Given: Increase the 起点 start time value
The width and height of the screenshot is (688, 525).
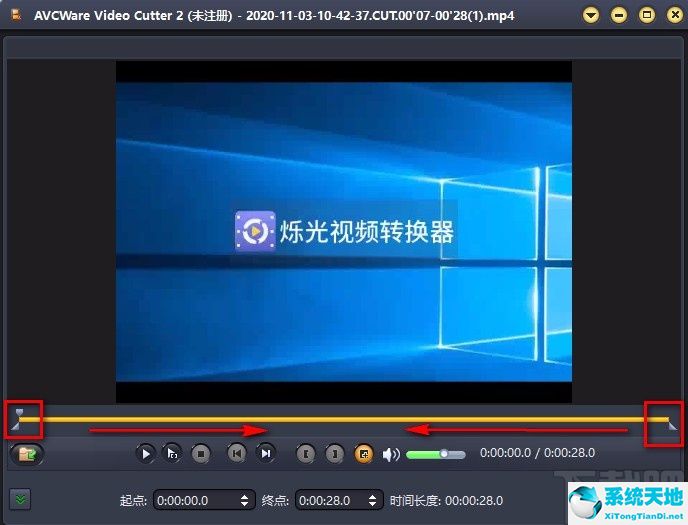Looking at the screenshot, I should (x=245, y=496).
